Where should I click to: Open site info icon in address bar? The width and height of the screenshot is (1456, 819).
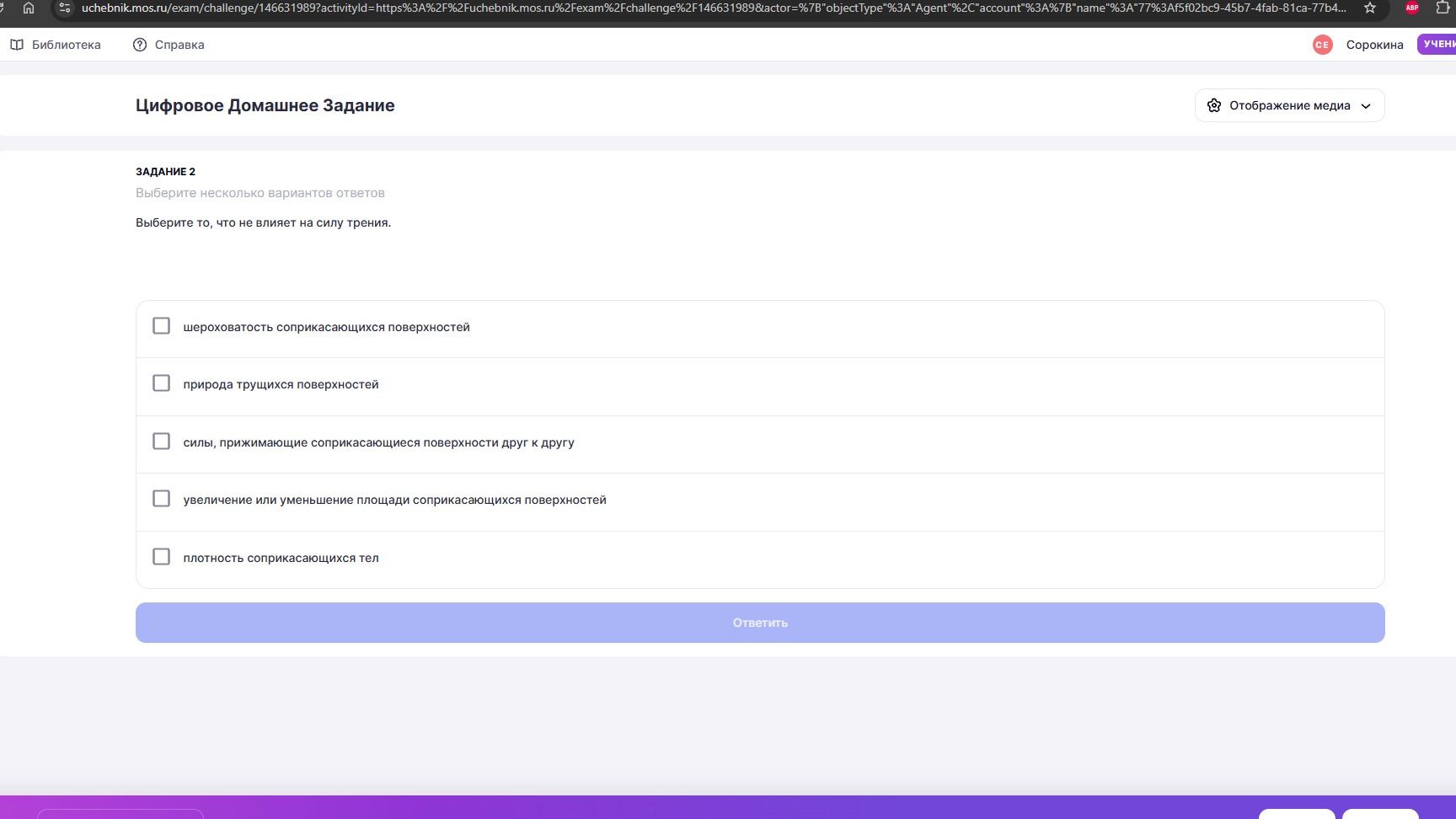pos(65,8)
